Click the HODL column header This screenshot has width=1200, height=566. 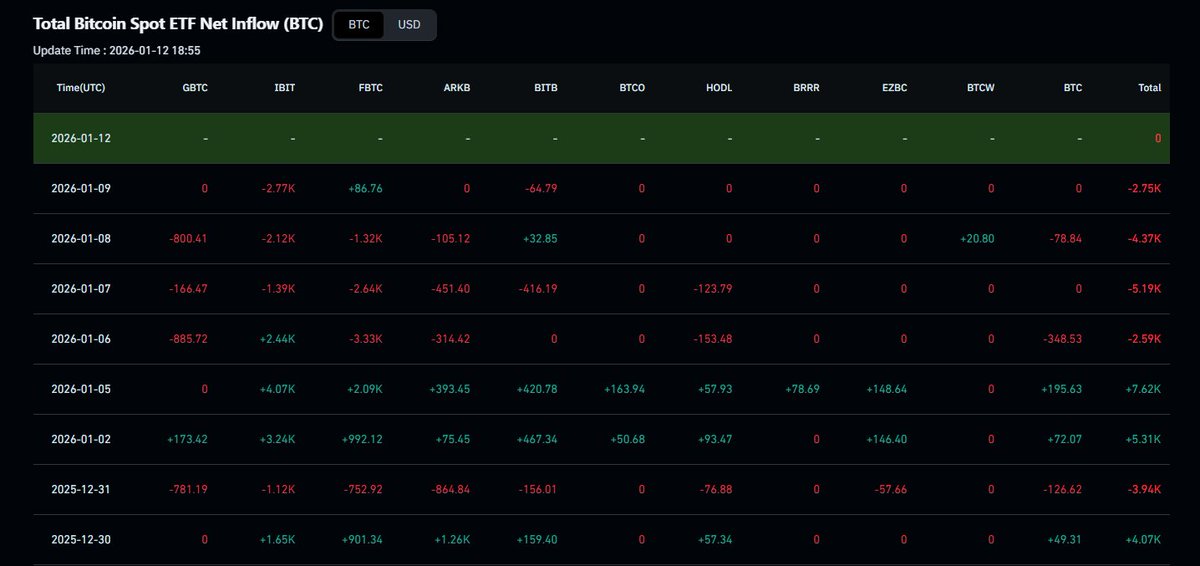[x=719, y=88]
